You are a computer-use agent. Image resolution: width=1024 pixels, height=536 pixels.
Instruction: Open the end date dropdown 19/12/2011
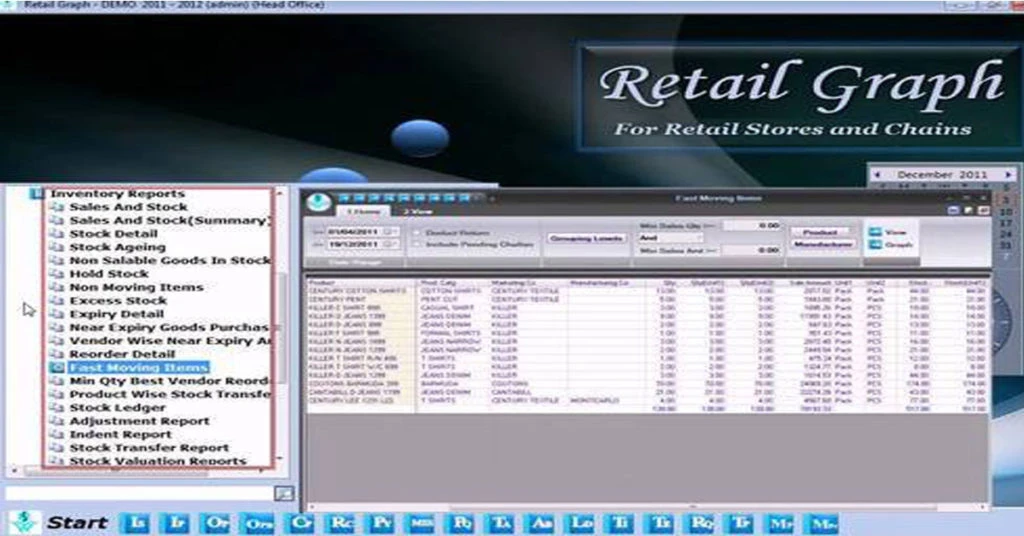click(x=392, y=244)
